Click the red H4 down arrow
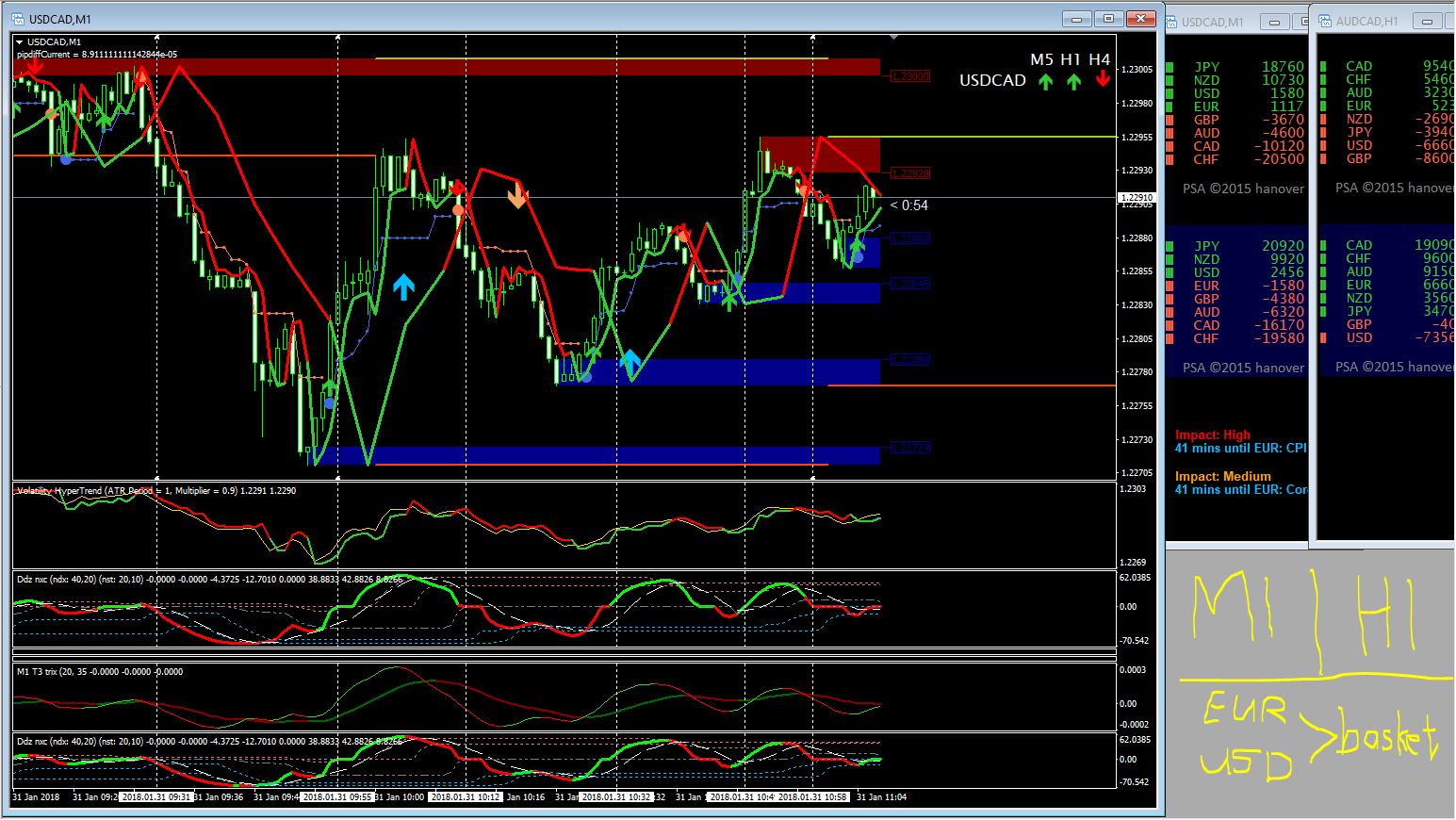 [1103, 80]
